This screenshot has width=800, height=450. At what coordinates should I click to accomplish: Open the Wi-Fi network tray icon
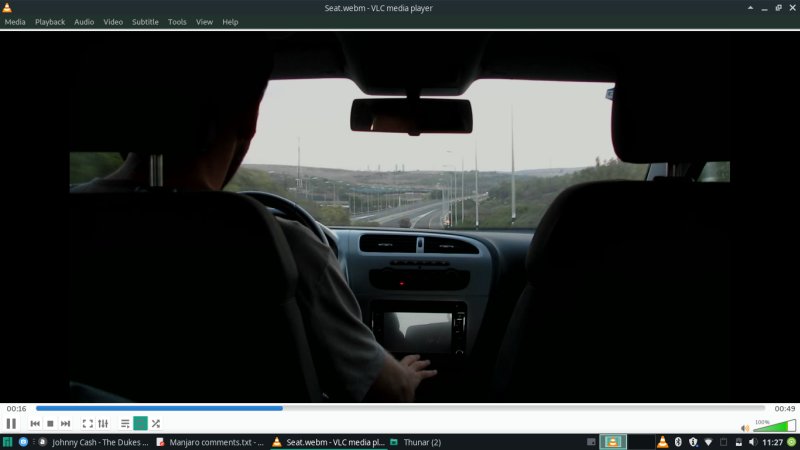(x=708, y=442)
